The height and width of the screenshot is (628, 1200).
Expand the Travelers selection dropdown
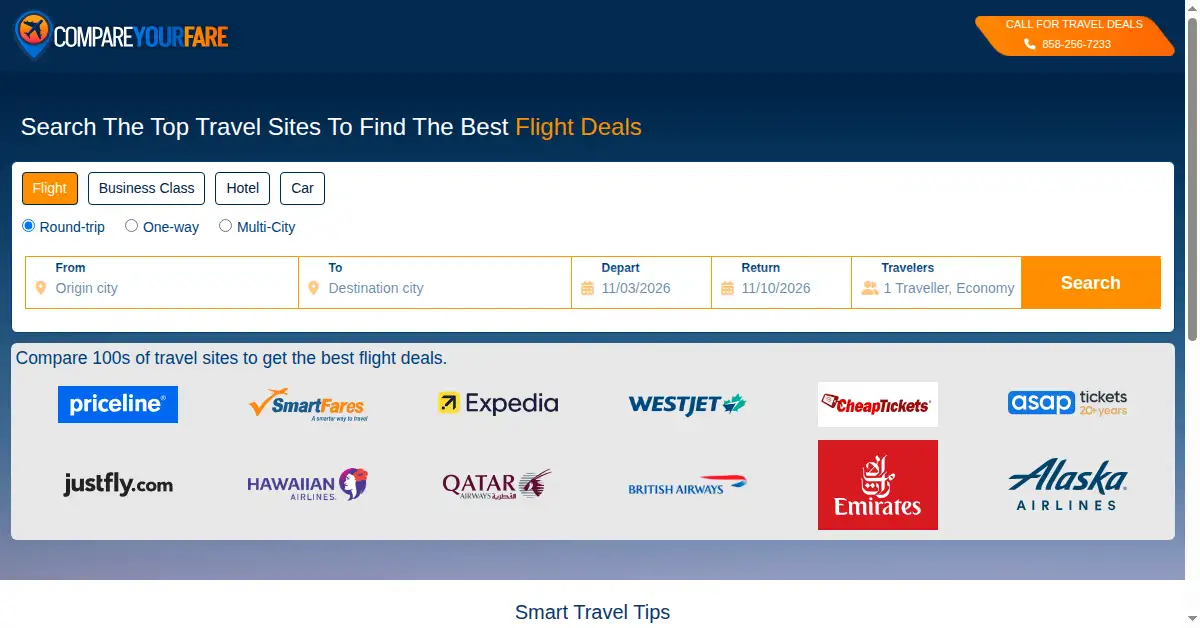click(936, 283)
